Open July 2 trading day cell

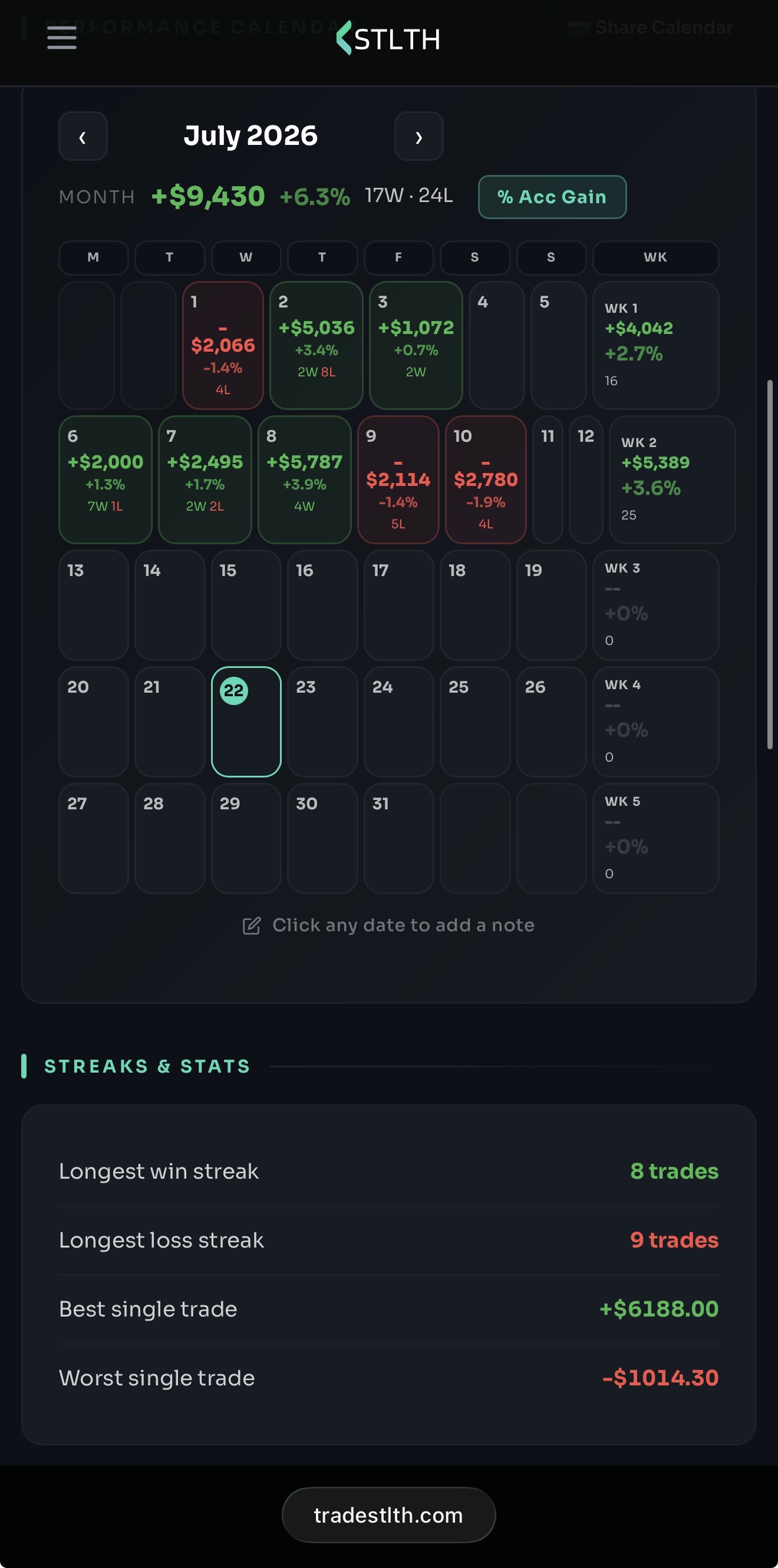click(316, 345)
